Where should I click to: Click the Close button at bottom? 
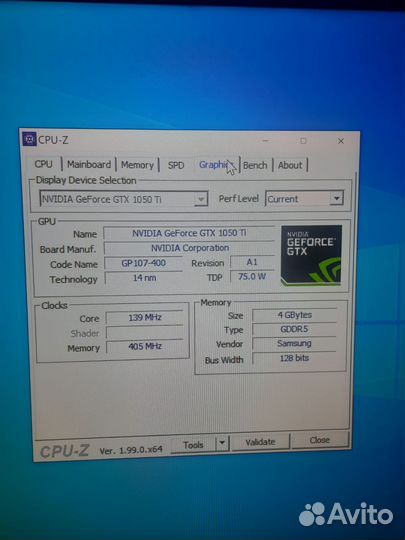click(320, 440)
